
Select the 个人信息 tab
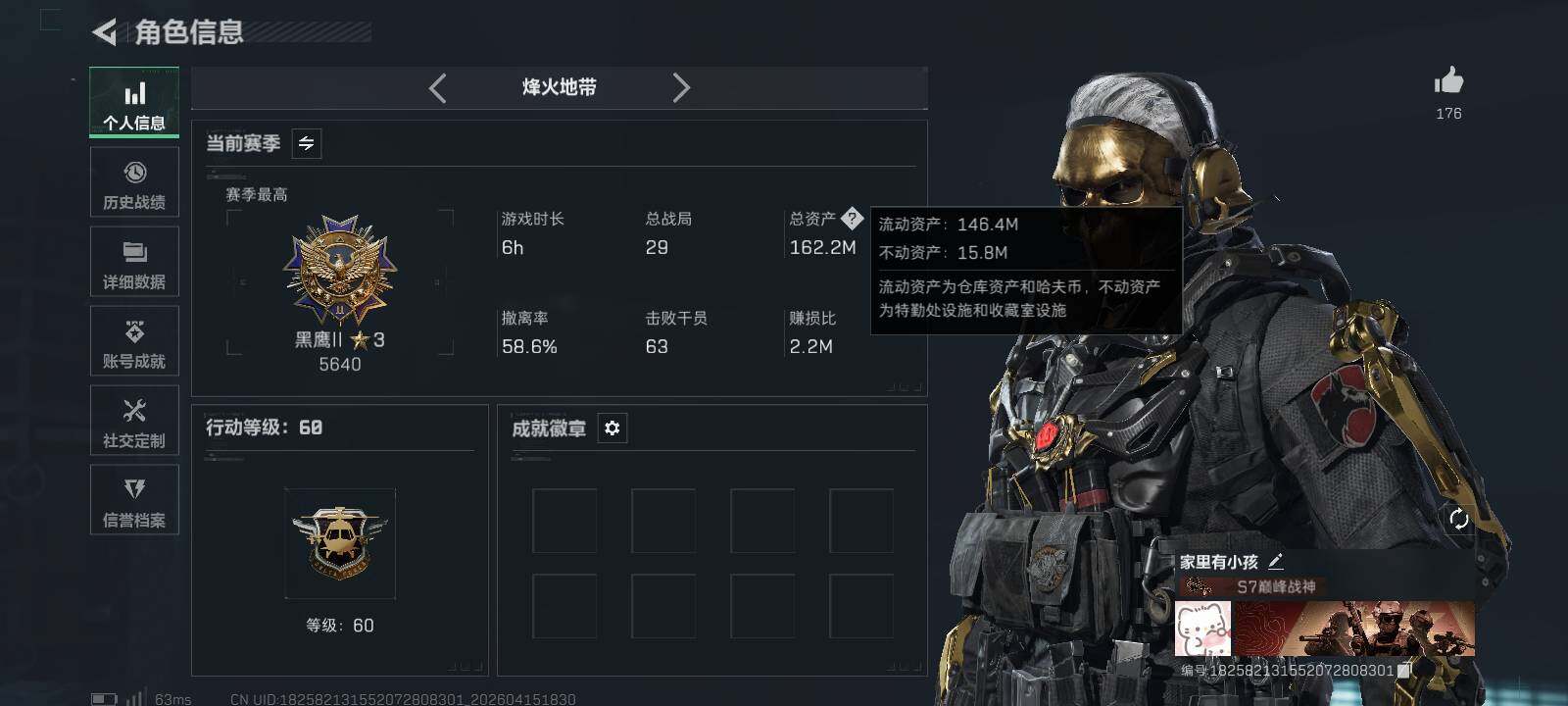[134, 102]
